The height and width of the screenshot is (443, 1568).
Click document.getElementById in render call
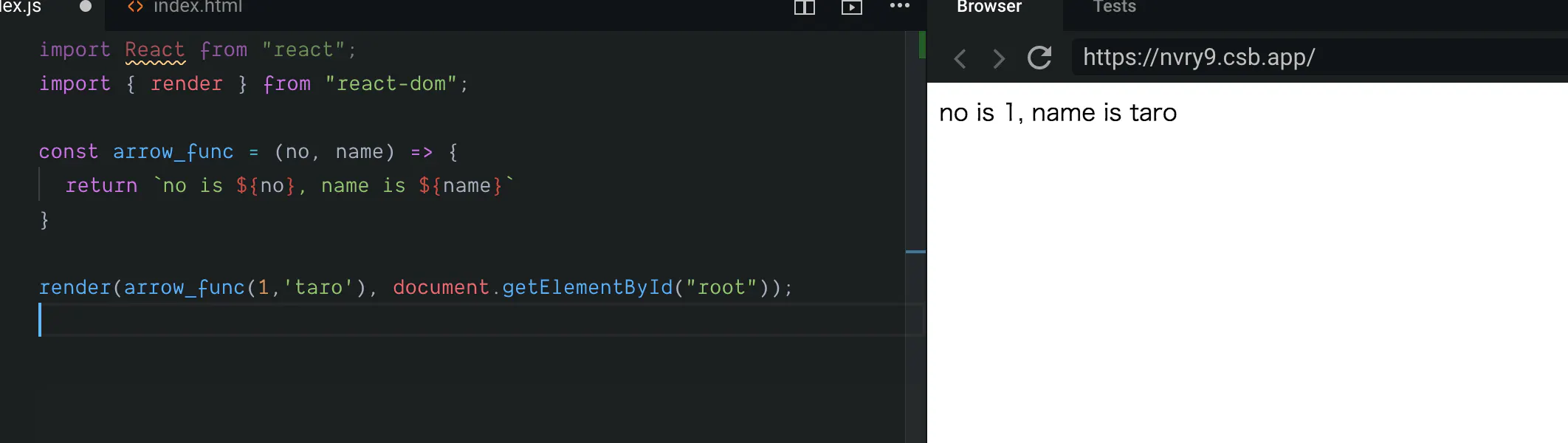pos(532,288)
